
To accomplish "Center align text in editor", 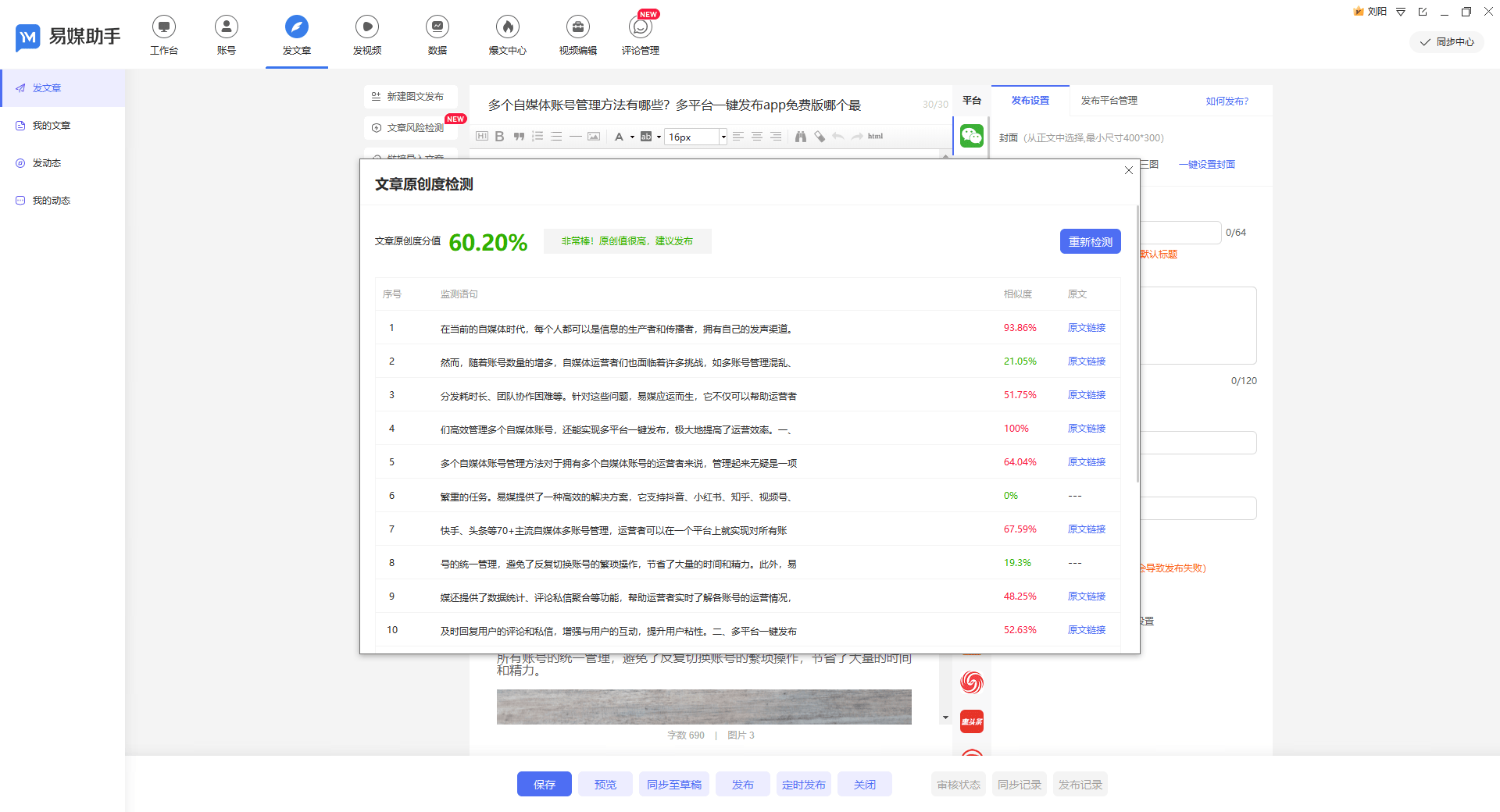I will pyautogui.click(x=757, y=137).
